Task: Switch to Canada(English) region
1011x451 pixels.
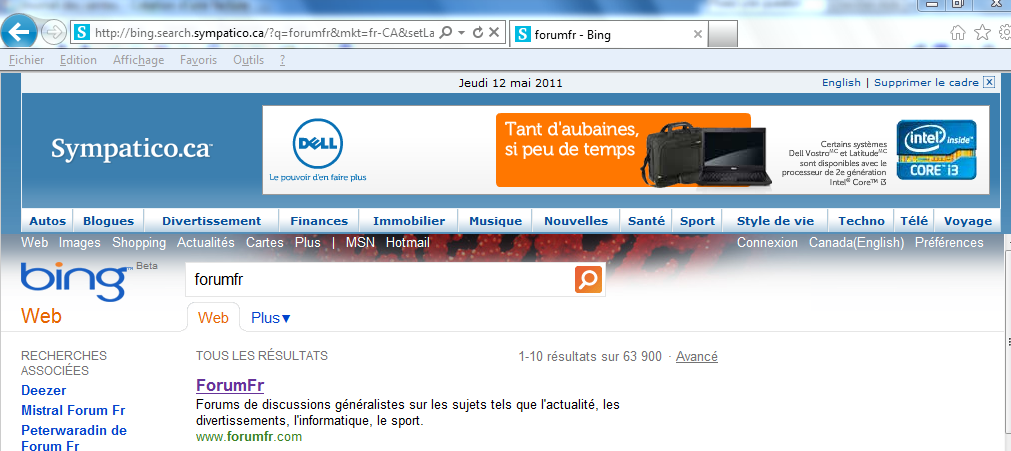Action: pyautogui.click(x=856, y=243)
